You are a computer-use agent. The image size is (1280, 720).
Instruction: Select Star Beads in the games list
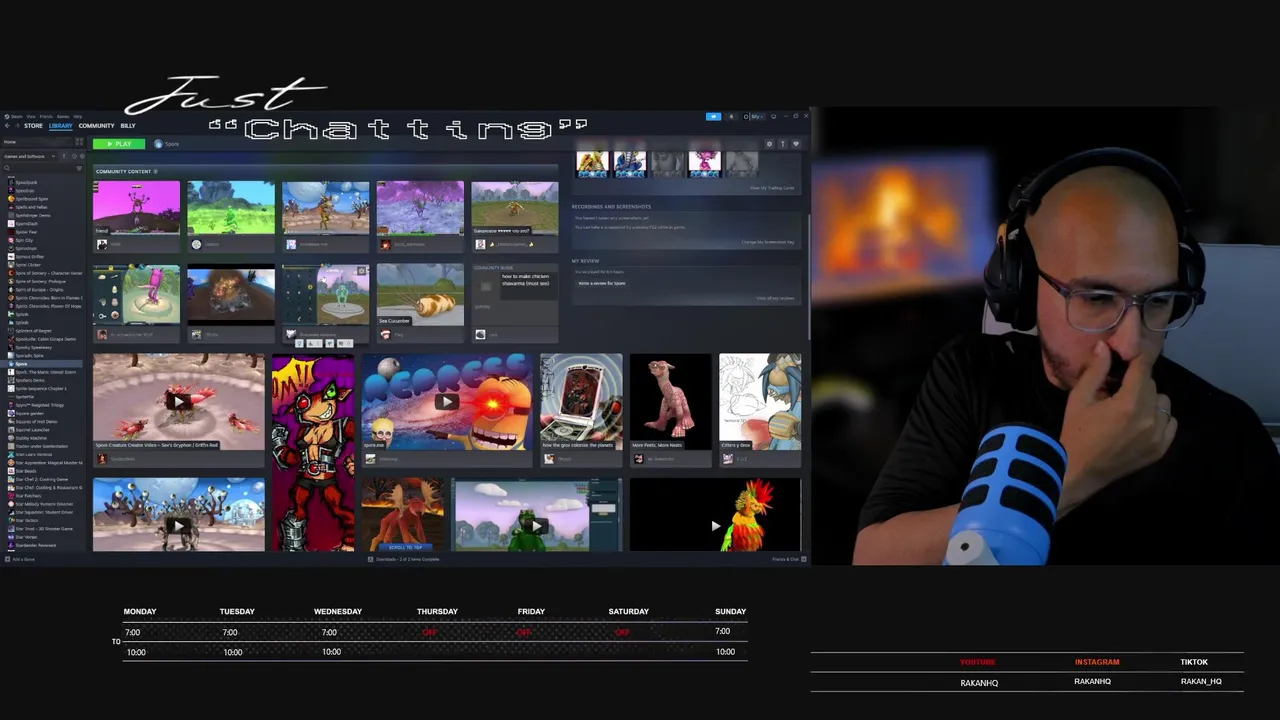22,471
